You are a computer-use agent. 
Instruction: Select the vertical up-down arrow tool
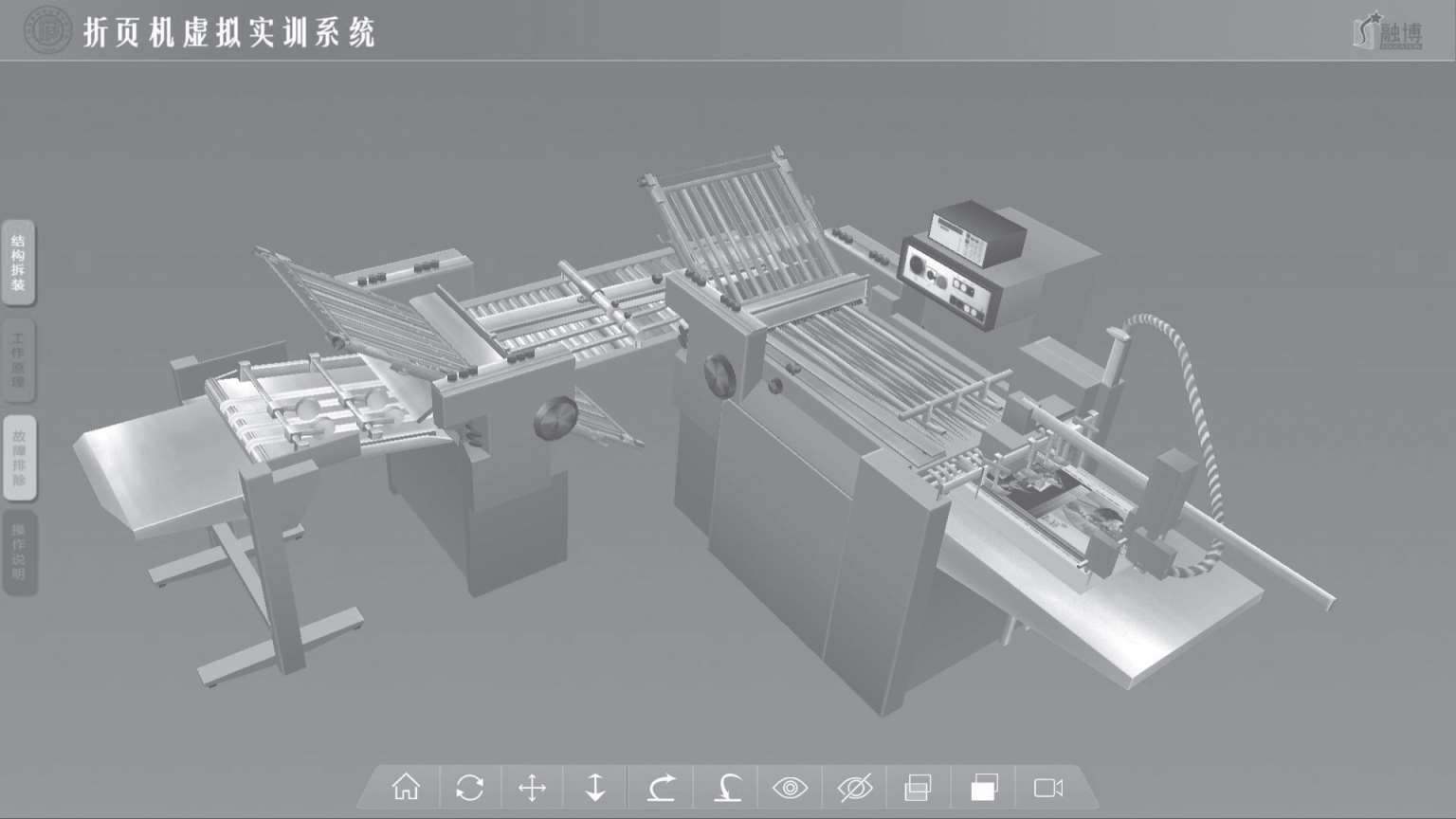click(595, 788)
